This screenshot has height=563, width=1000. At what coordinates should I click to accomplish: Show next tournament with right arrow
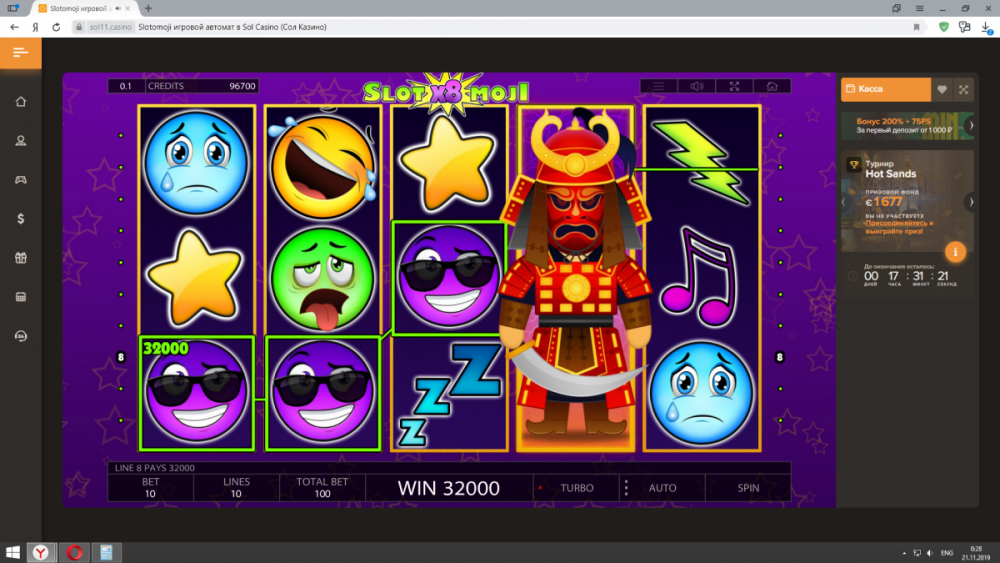971,202
